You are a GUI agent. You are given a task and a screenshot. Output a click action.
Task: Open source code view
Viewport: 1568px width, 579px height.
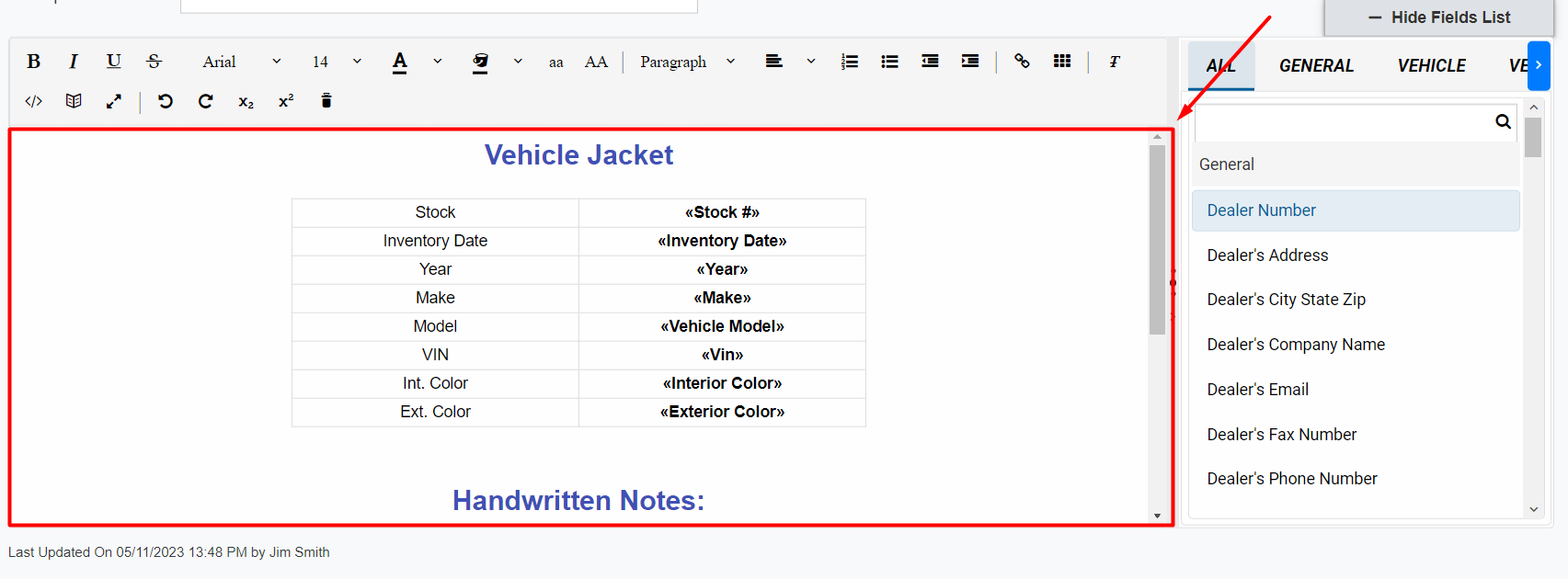click(33, 101)
